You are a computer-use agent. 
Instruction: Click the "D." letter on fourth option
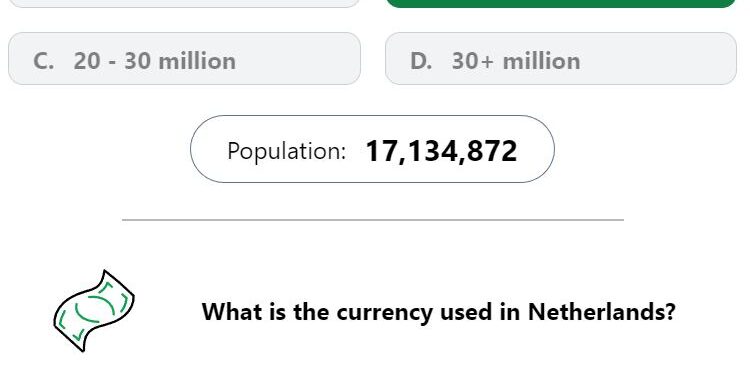point(421,61)
